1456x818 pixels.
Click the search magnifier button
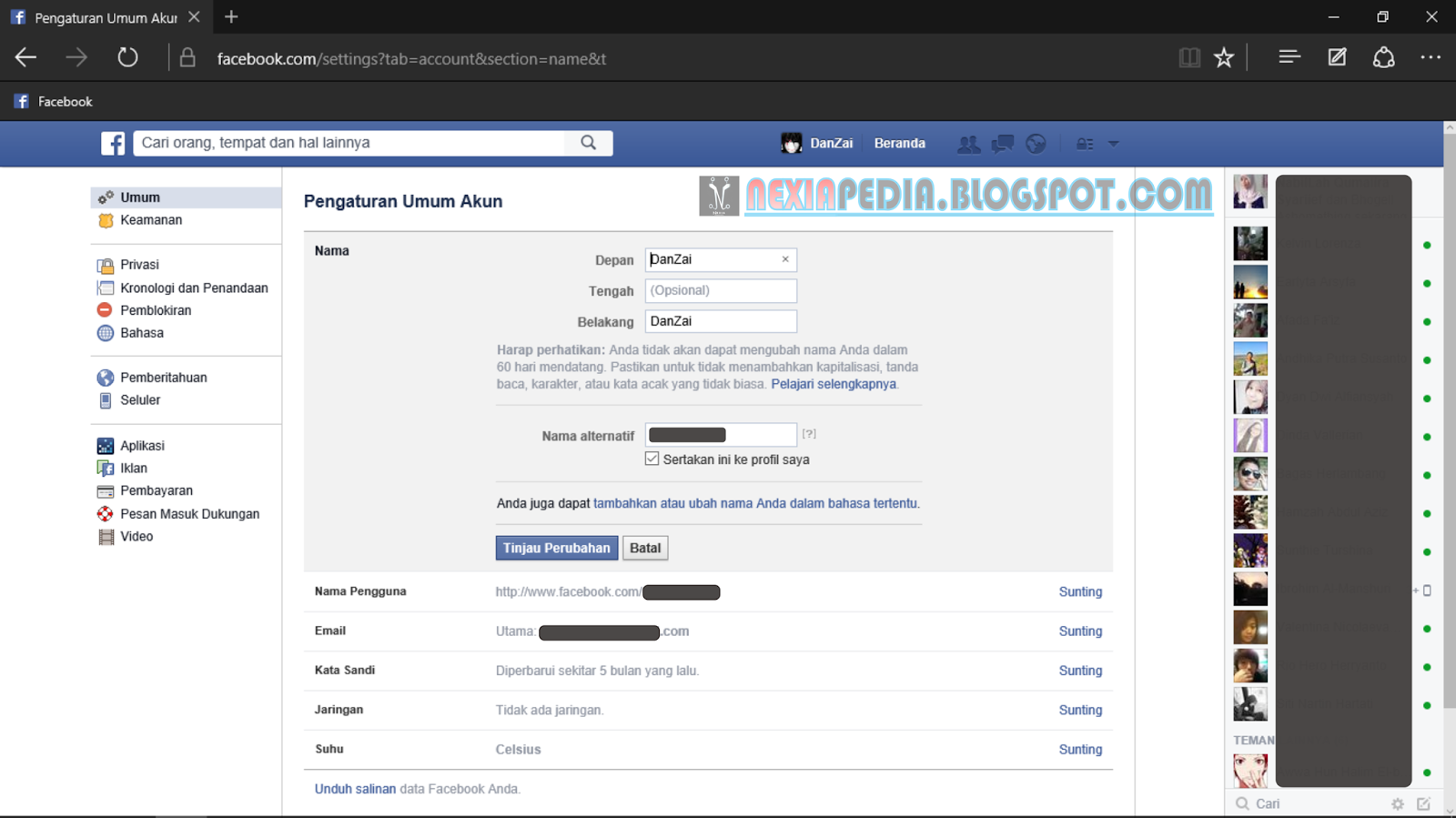pos(589,143)
